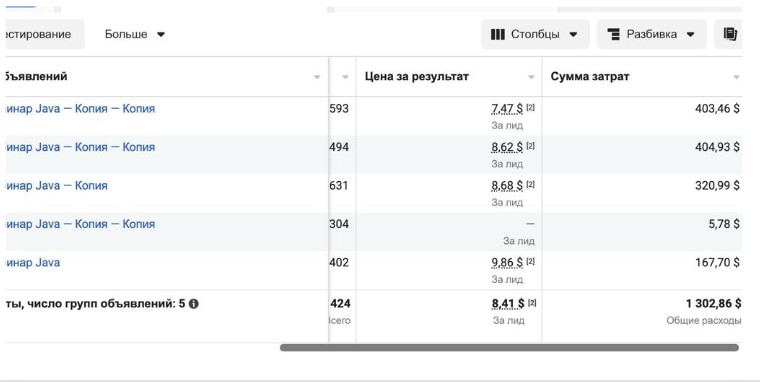
Task: Click the dash result in the 5,78 $ row
Action: pyautogui.click(x=530, y=224)
